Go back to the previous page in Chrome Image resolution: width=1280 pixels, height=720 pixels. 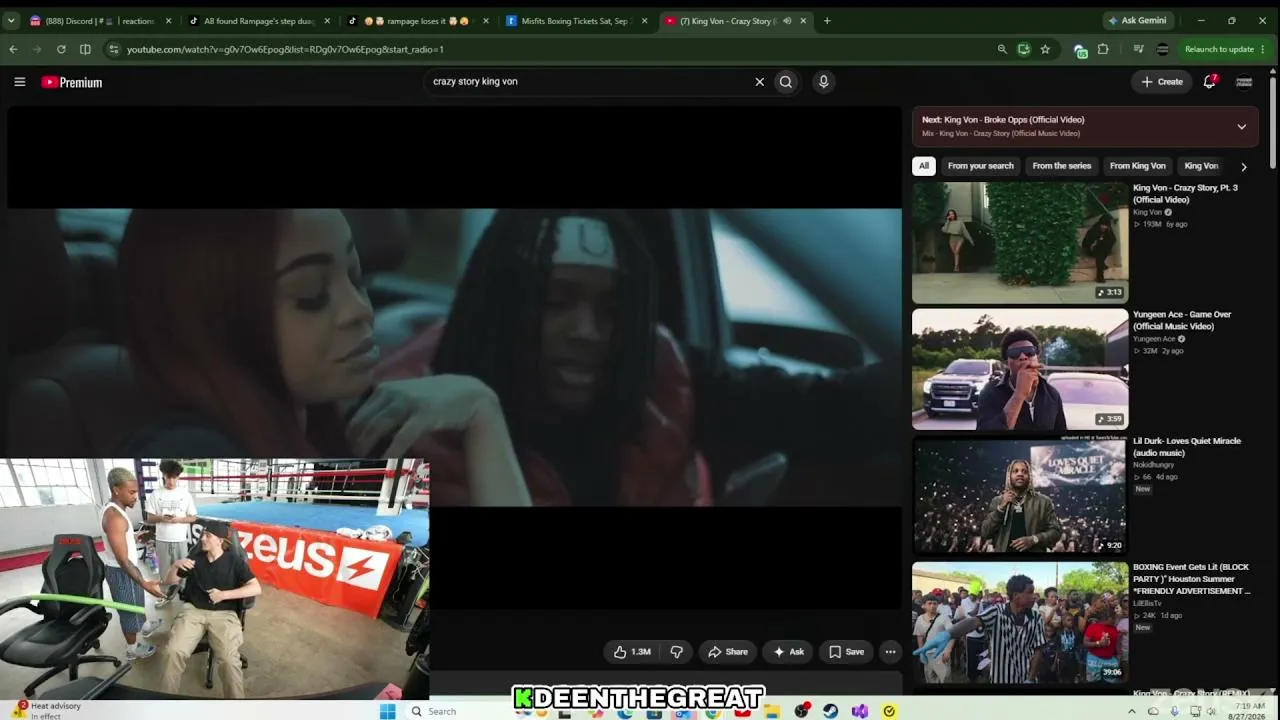(13, 49)
